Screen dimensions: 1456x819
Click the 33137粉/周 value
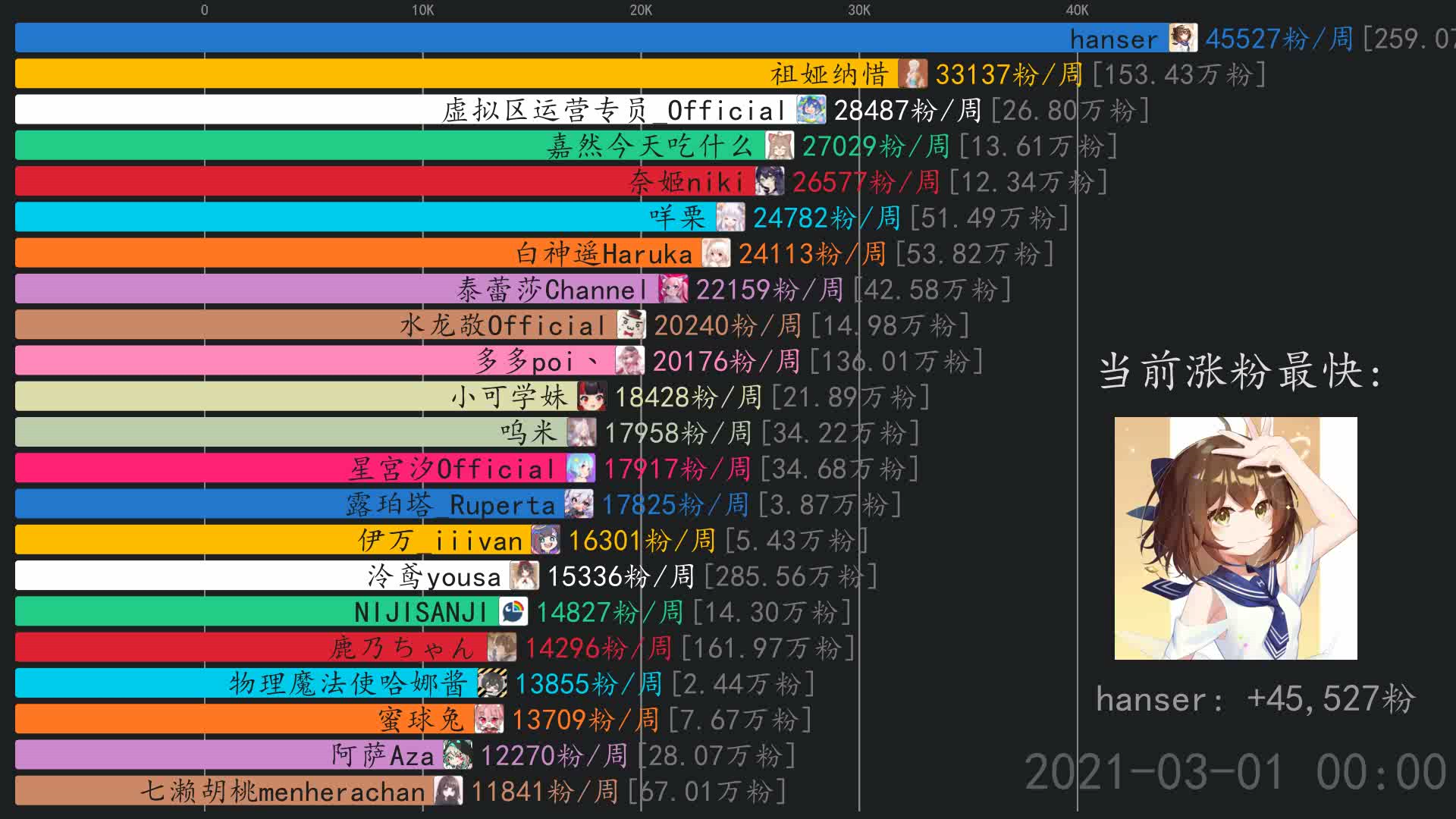1009,74
